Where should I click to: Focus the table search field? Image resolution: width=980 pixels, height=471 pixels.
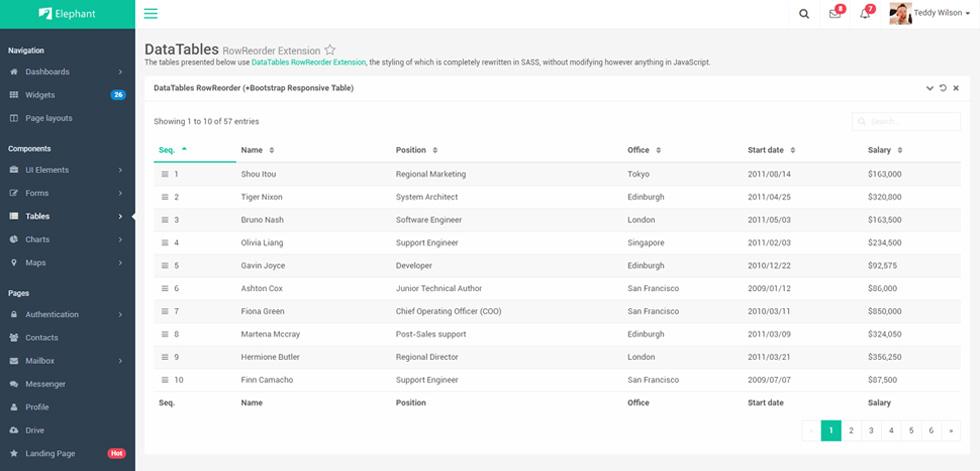[906, 121]
